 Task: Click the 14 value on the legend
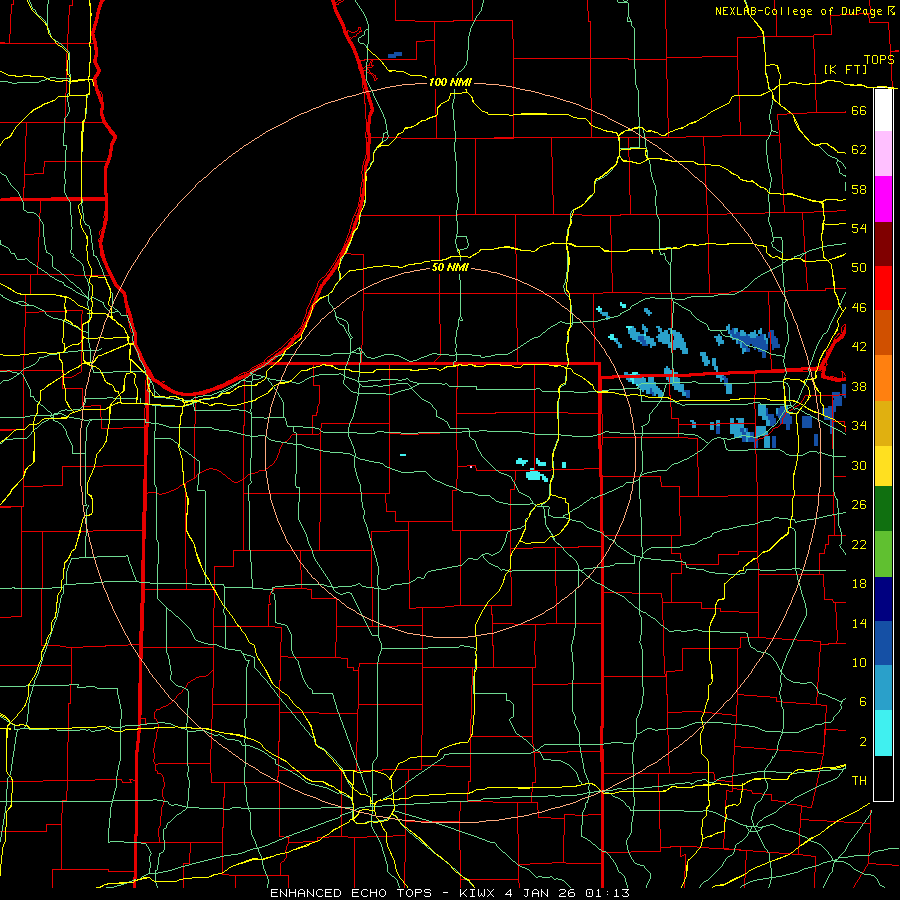point(859,623)
